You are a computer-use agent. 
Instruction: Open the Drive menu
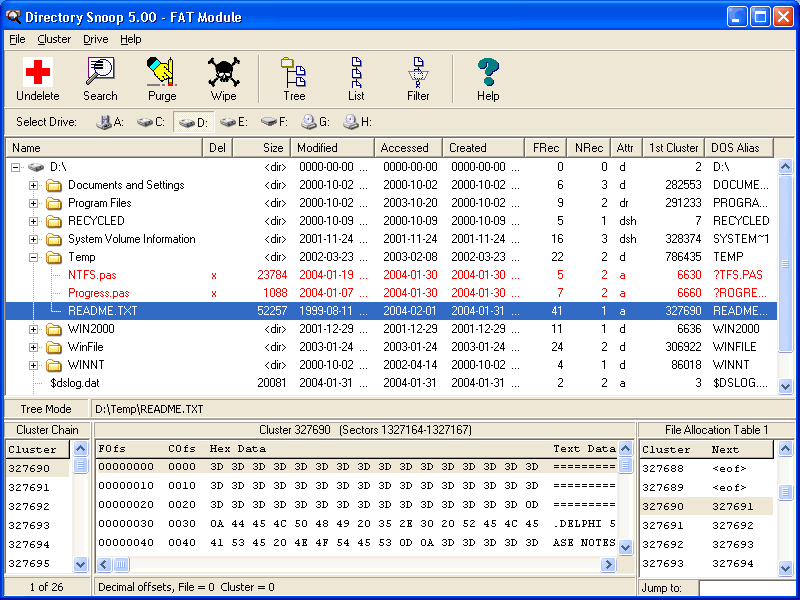pyautogui.click(x=95, y=39)
